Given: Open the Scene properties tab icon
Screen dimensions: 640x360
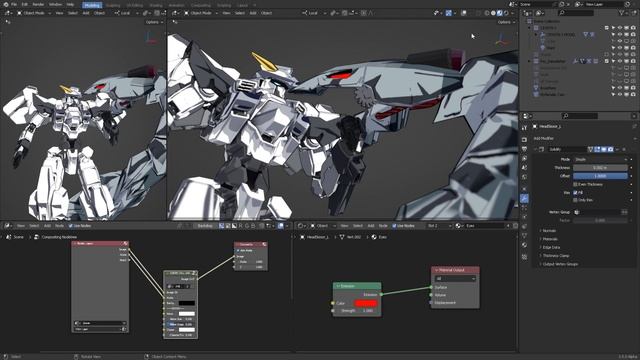Looking at the screenshot, I should [x=524, y=168].
